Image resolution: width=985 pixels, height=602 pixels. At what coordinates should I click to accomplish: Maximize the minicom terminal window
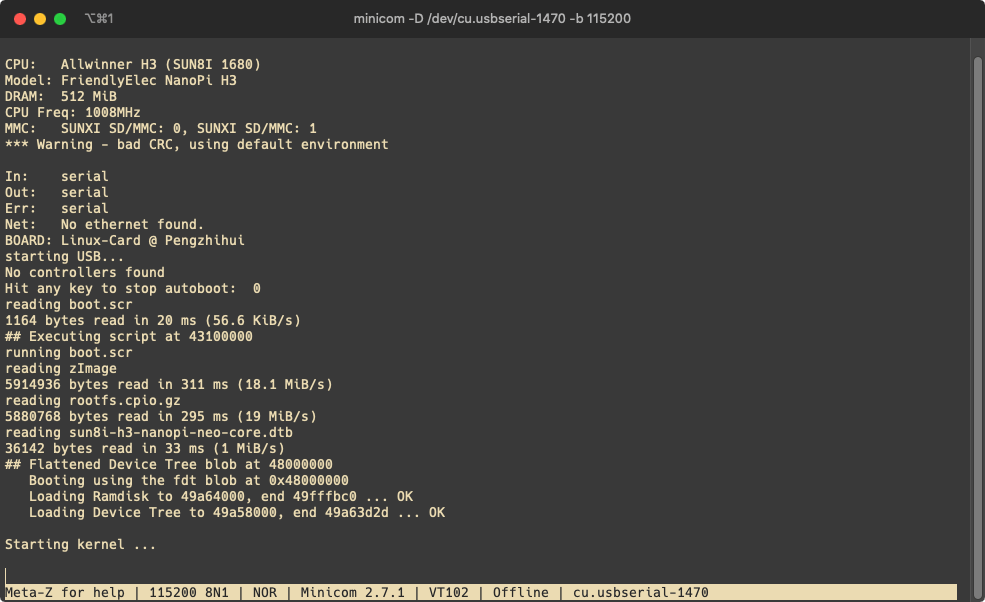pyautogui.click(x=60, y=19)
